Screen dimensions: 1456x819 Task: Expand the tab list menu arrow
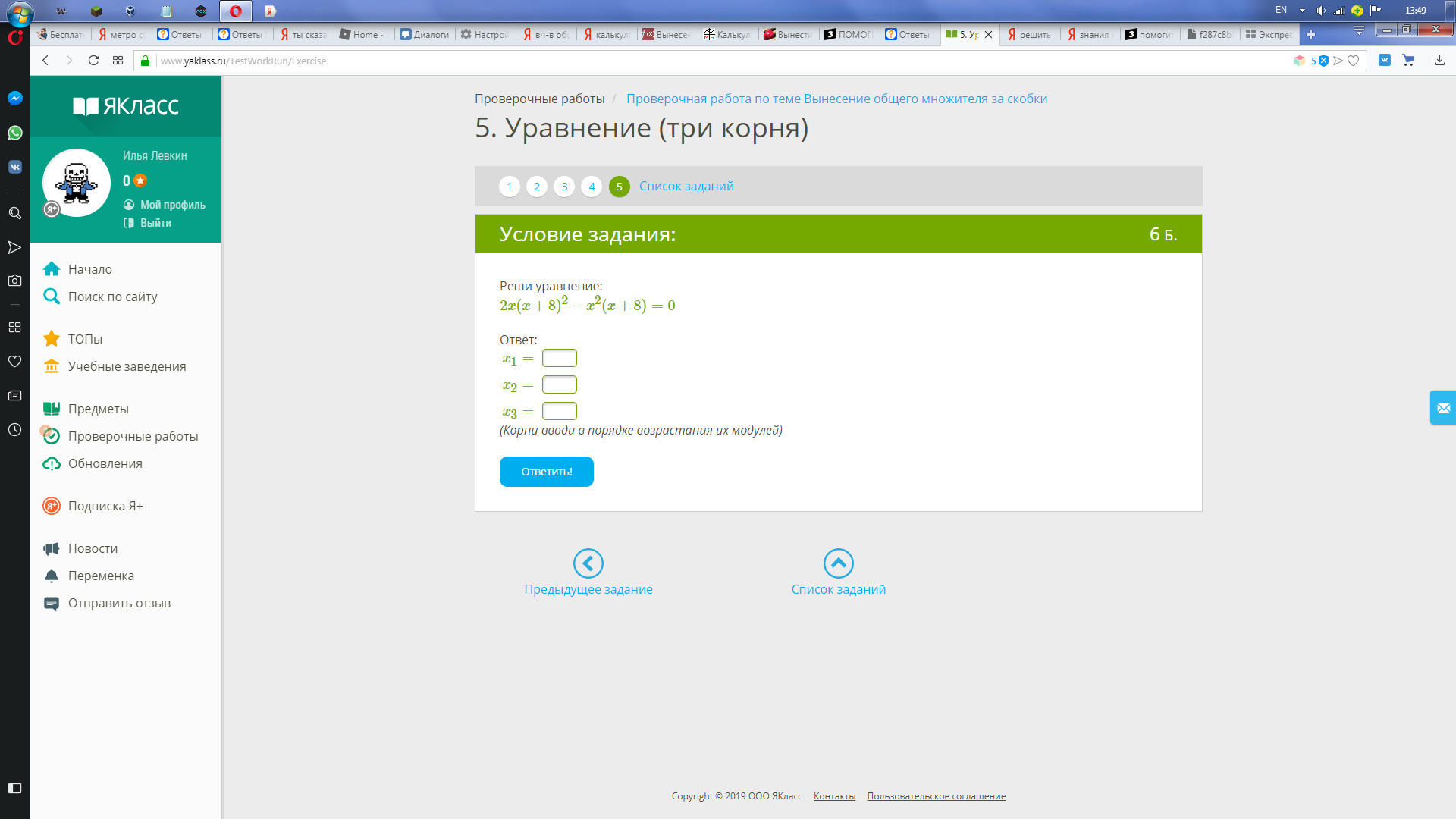(x=1359, y=30)
